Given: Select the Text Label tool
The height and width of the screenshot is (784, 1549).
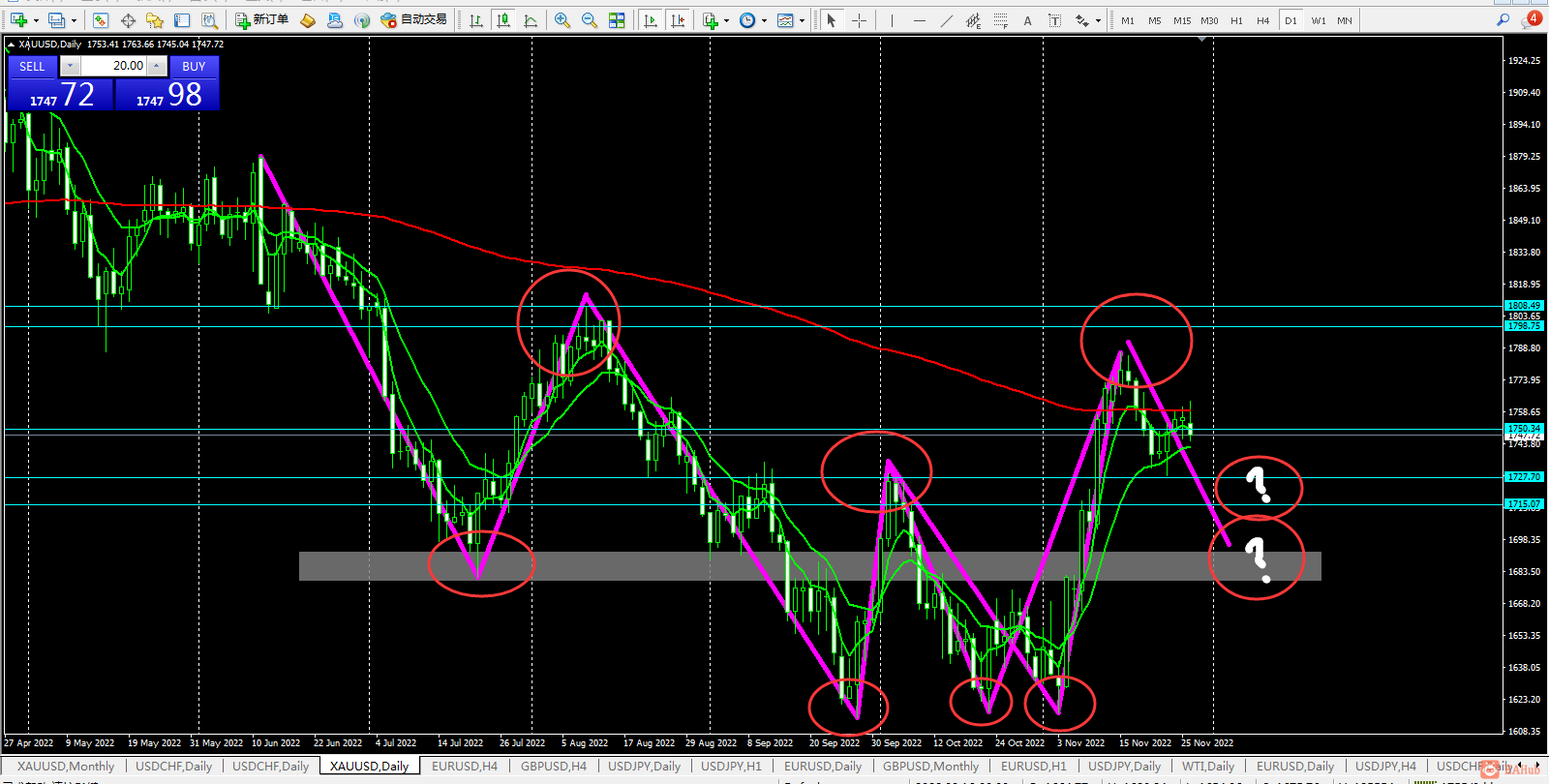Looking at the screenshot, I should tap(1054, 20).
